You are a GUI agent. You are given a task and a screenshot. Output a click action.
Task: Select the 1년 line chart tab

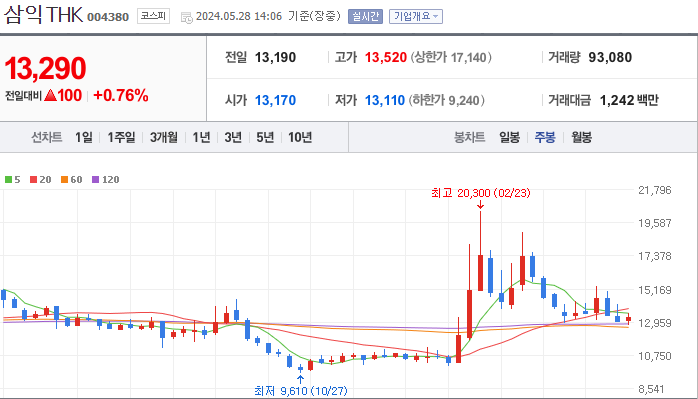tap(201, 138)
